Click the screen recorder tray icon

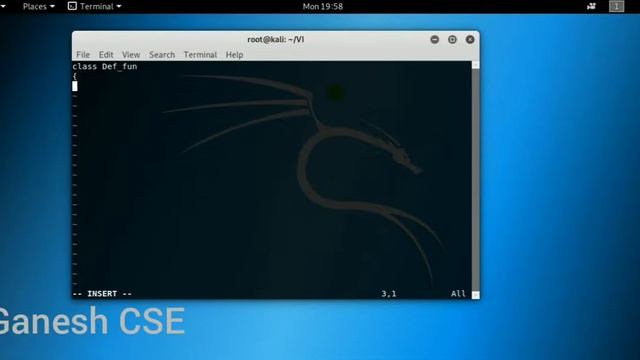tap(591, 7)
